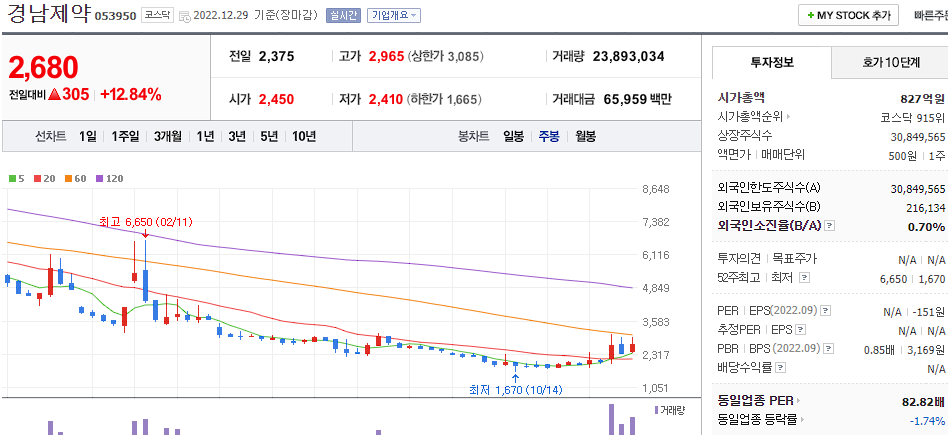948x435 pixels.
Task: Open help icon next to PBR BPS(2022.09)
Action: [829, 348]
